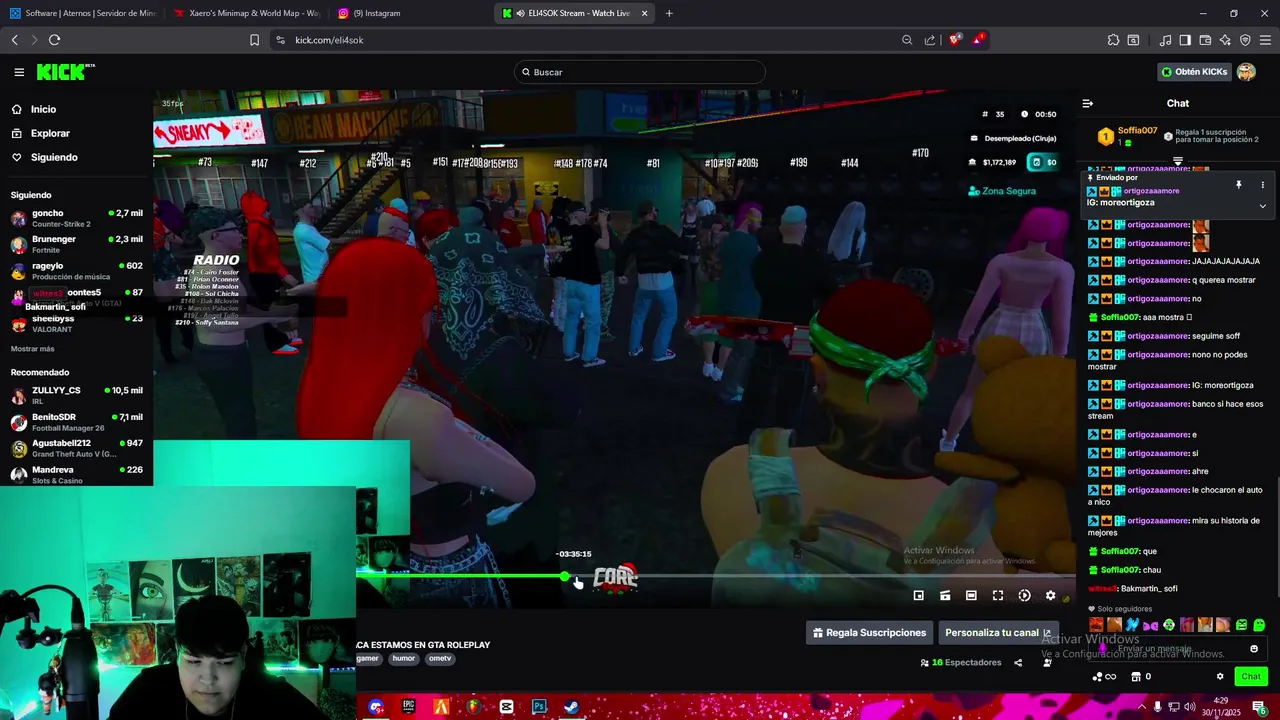Open the Brave Wallet icon
The width and height of the screenshot is (1280, 720).
(1205, 40)
